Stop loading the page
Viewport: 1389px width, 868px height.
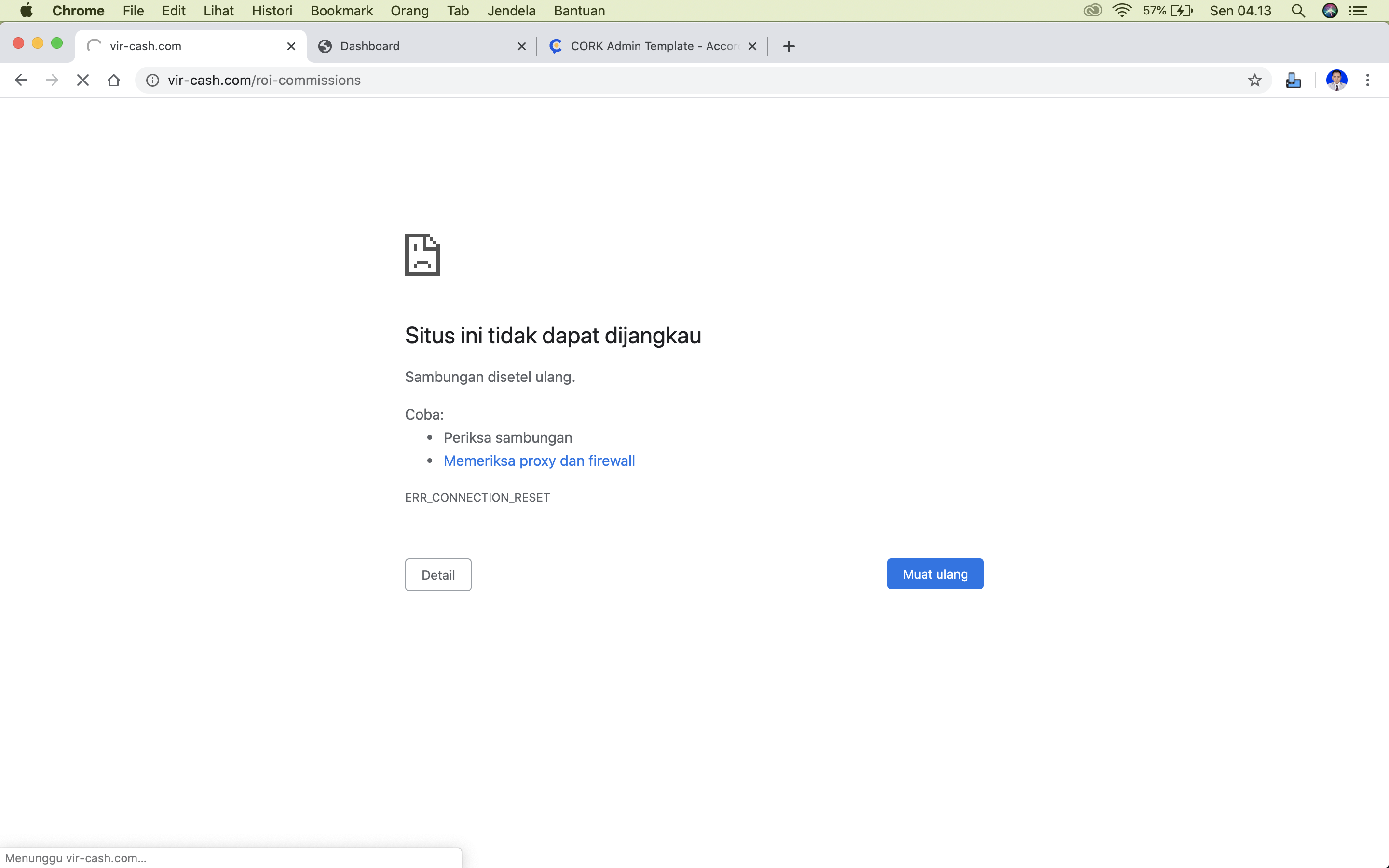(82, 80)
